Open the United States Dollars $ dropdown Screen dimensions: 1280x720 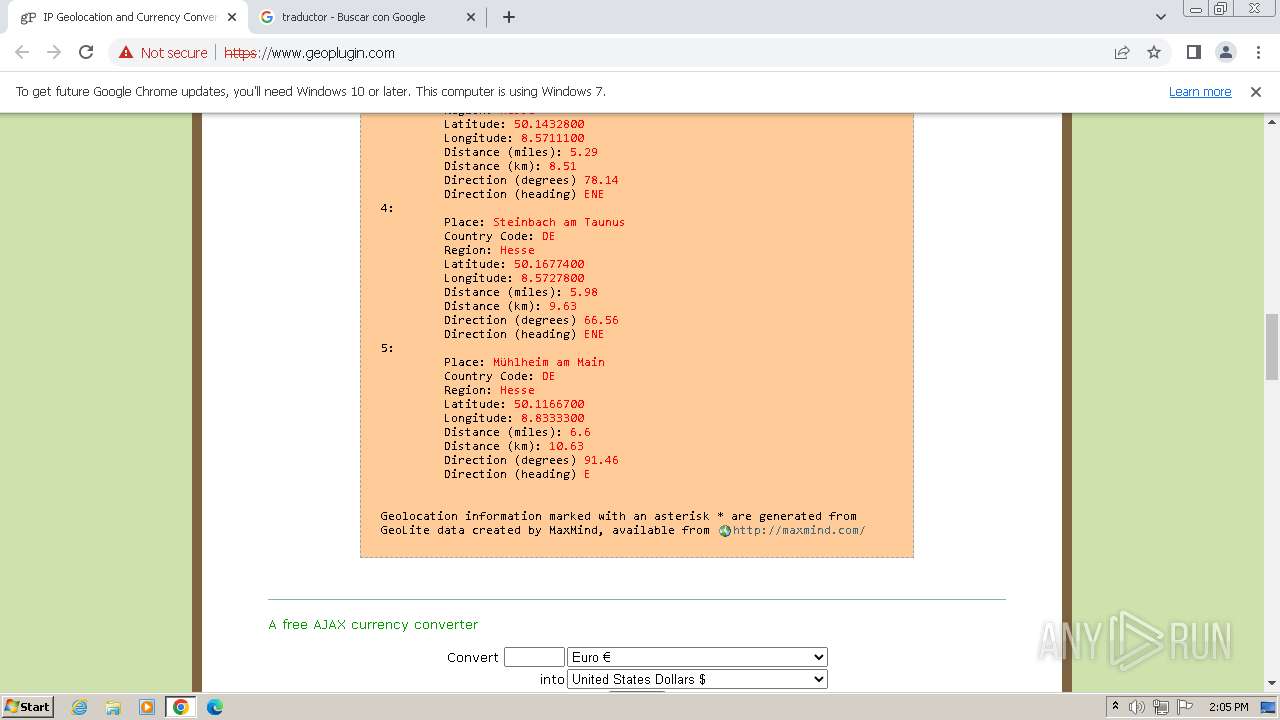697,679
